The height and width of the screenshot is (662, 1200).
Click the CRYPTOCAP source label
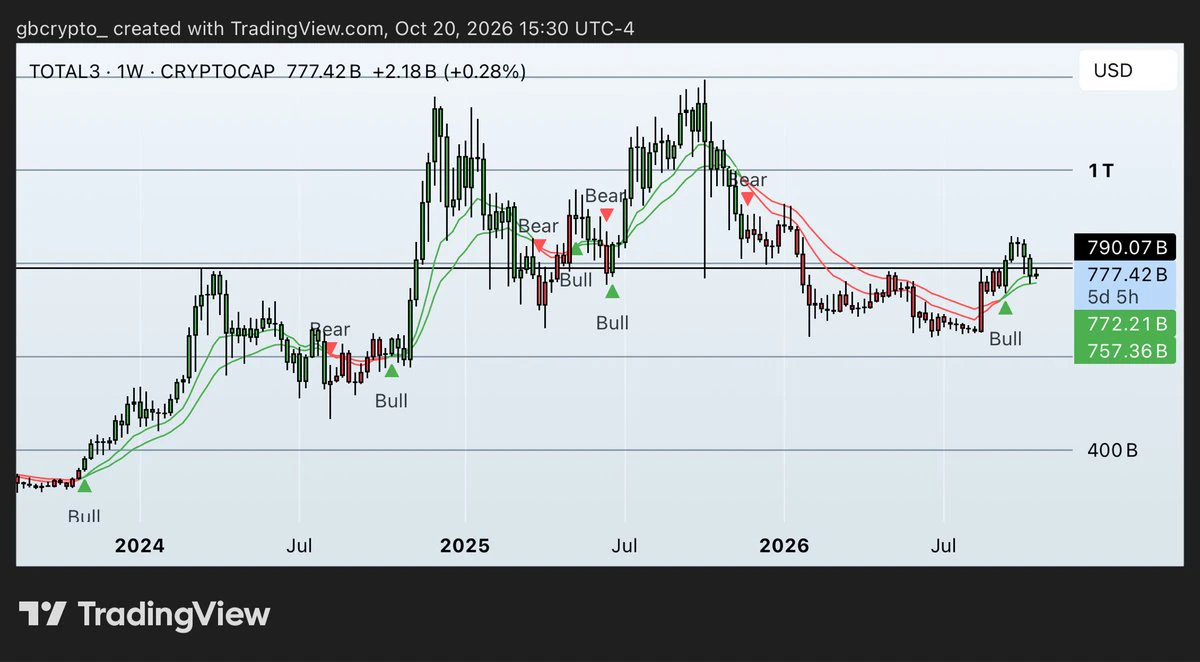pyautogui.click(x=218, y=72)
